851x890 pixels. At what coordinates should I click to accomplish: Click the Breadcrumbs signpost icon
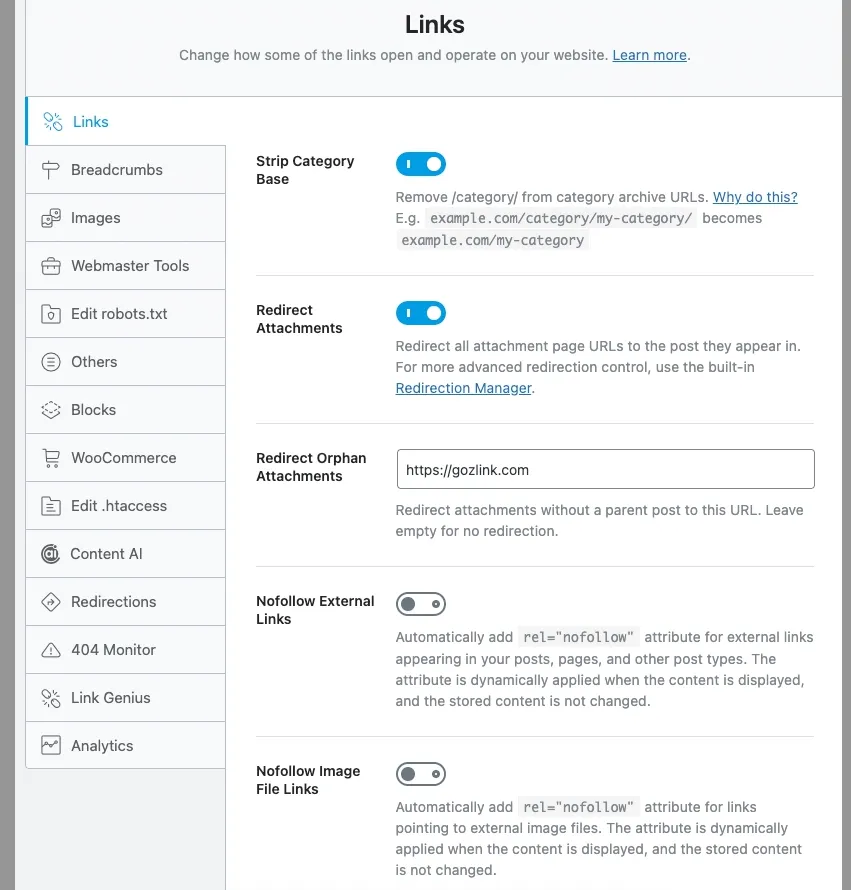pyautogui.click(x=51, y=170)
